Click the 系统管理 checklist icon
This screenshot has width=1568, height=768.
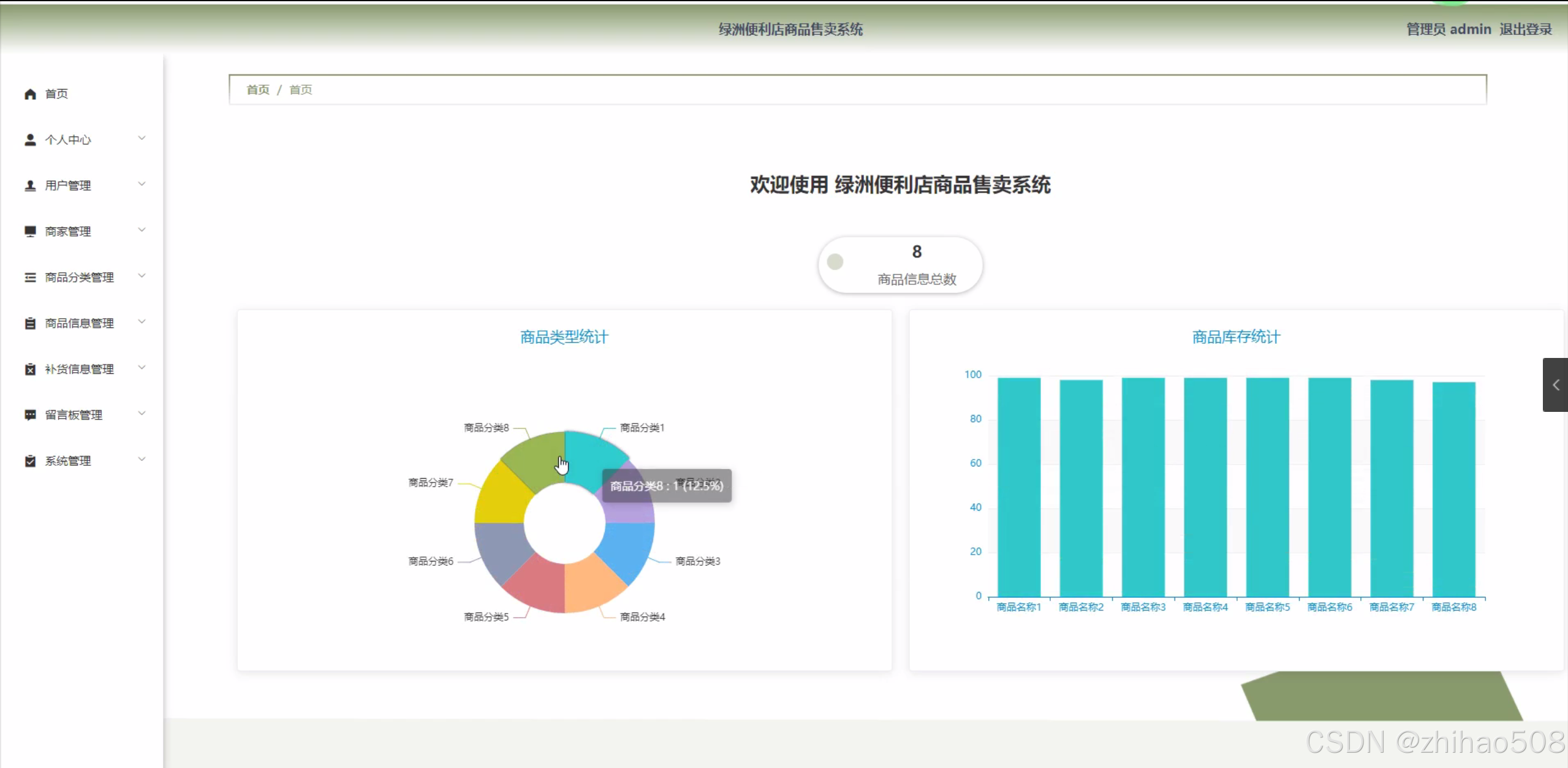(x=30, y=461)
